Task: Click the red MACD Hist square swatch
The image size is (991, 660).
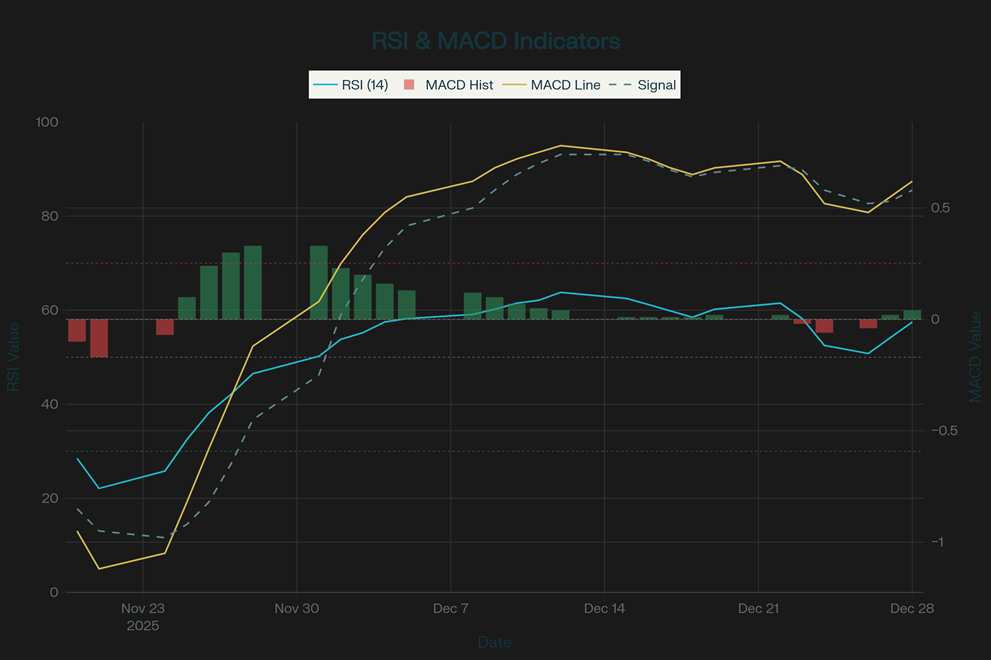Action: pyautogui.click(x=409, y=85)
